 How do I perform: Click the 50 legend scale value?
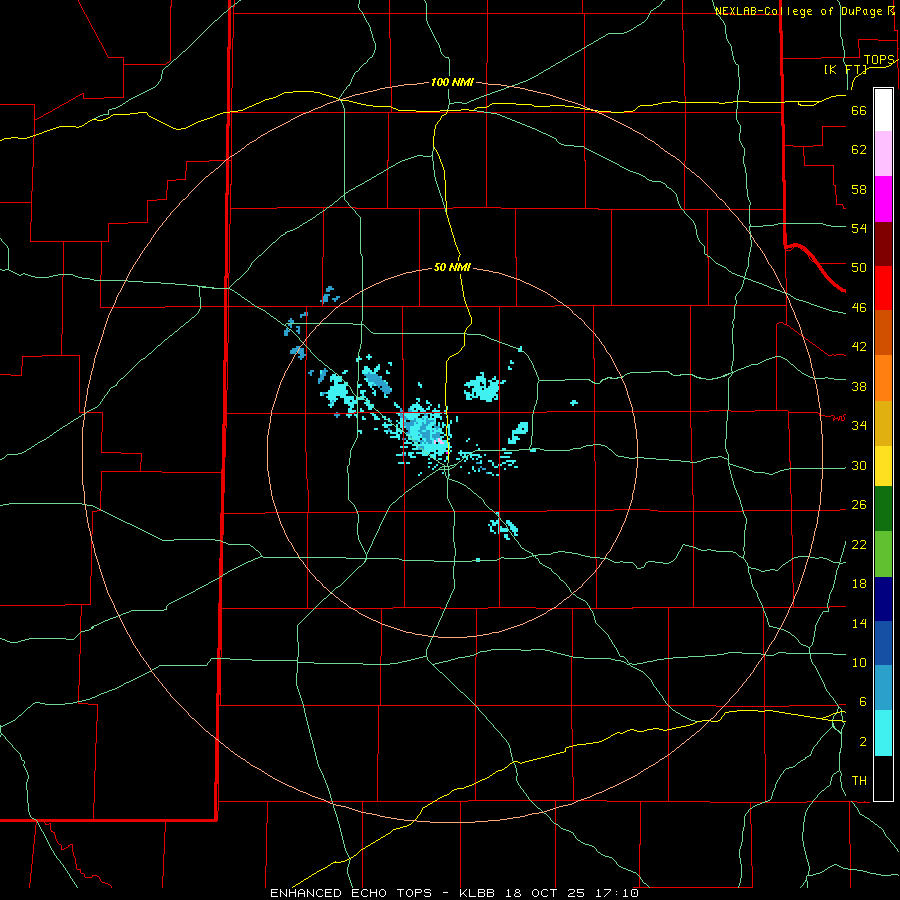pyautogui.click(x=859, y=268)
